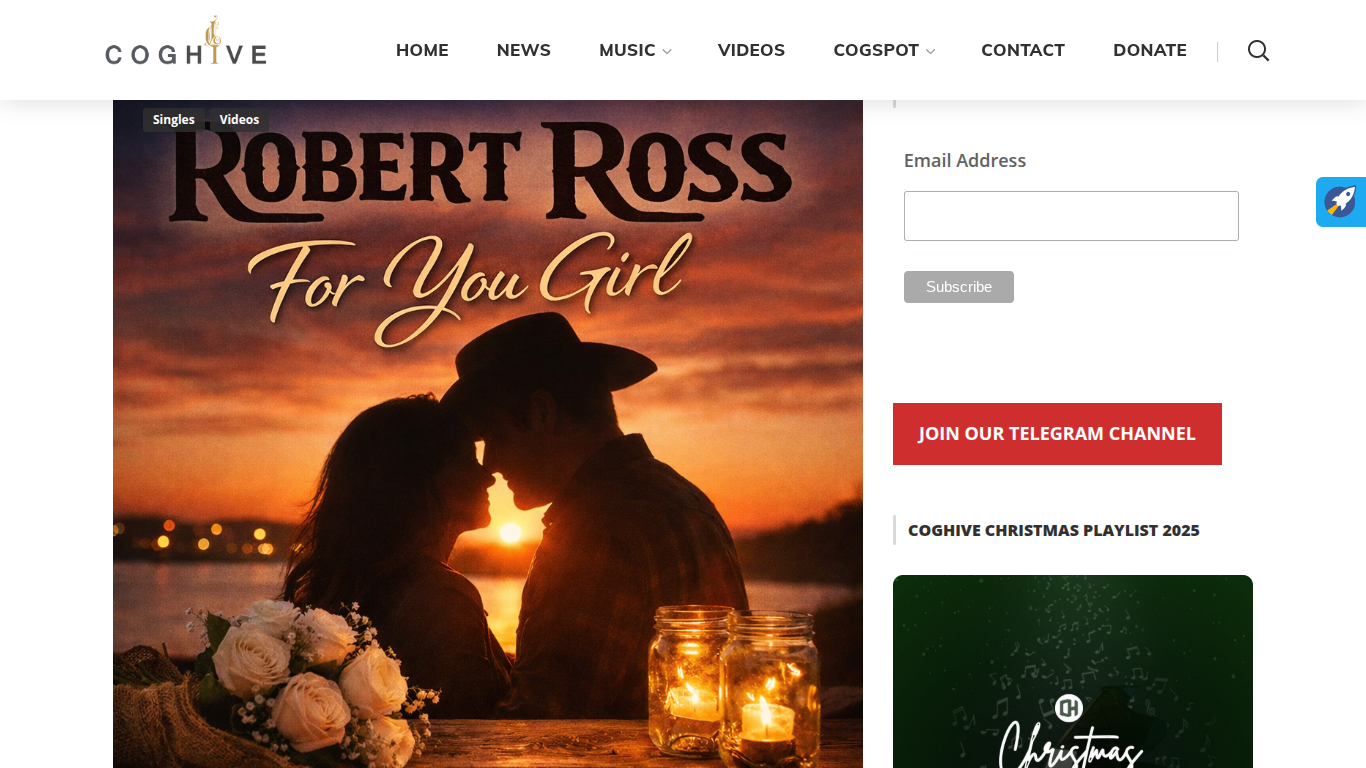Open the search magnifier icon
The image size is (1366, 768).
click(x=1258, y=51)
